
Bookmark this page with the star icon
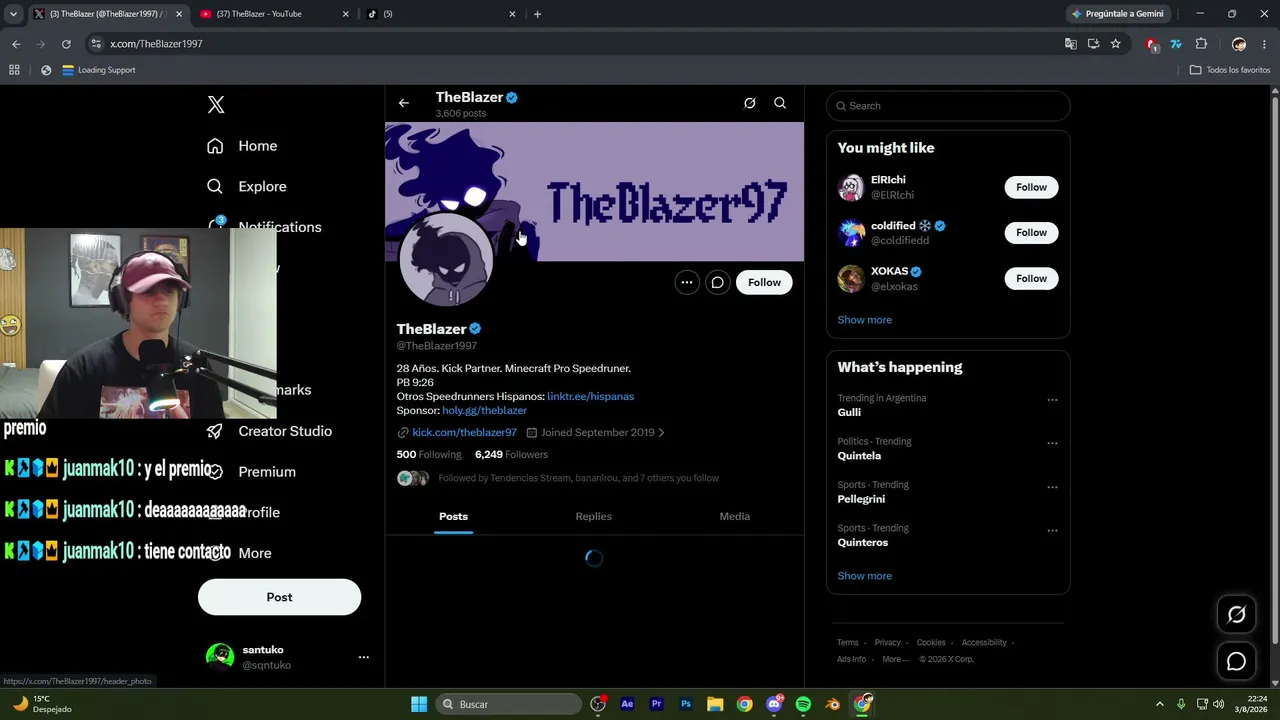[1116, 44]
